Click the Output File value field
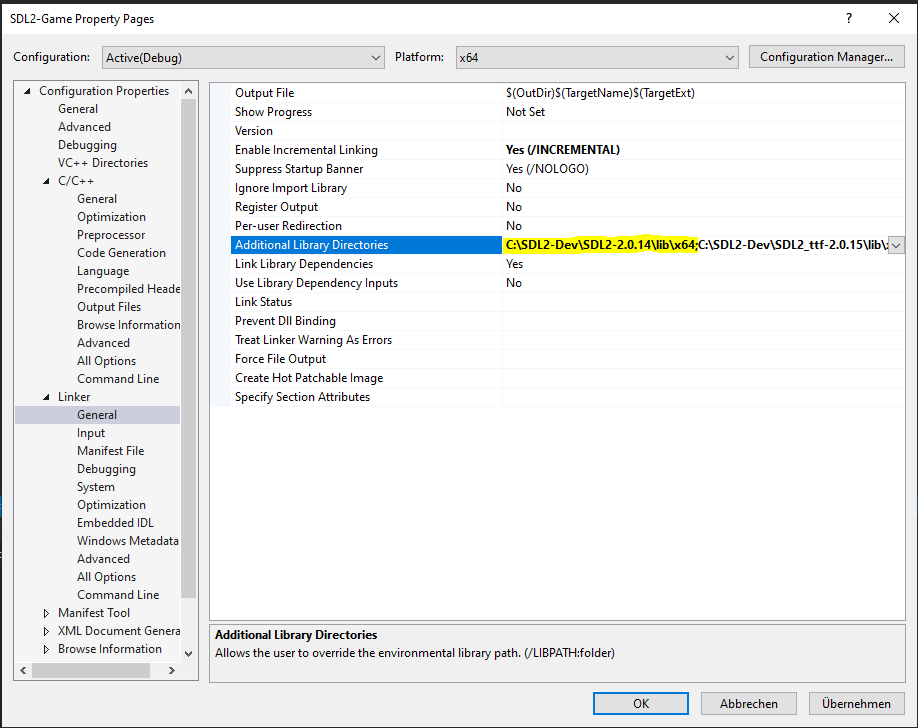The image size is (918, 728). click(700, 93)
